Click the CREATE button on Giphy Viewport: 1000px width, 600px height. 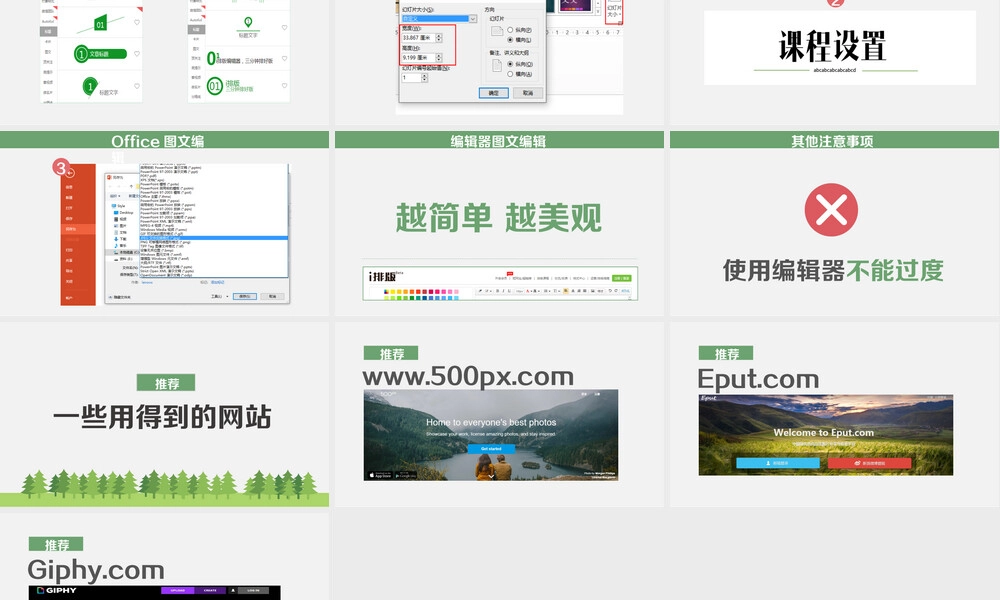(x=210, y=590)
